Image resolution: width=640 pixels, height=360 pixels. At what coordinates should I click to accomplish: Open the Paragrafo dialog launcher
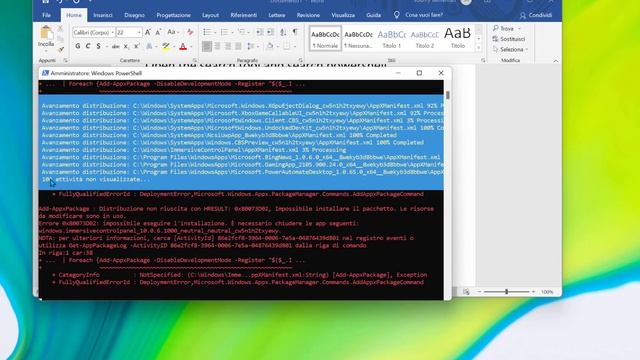pos(300,60)
